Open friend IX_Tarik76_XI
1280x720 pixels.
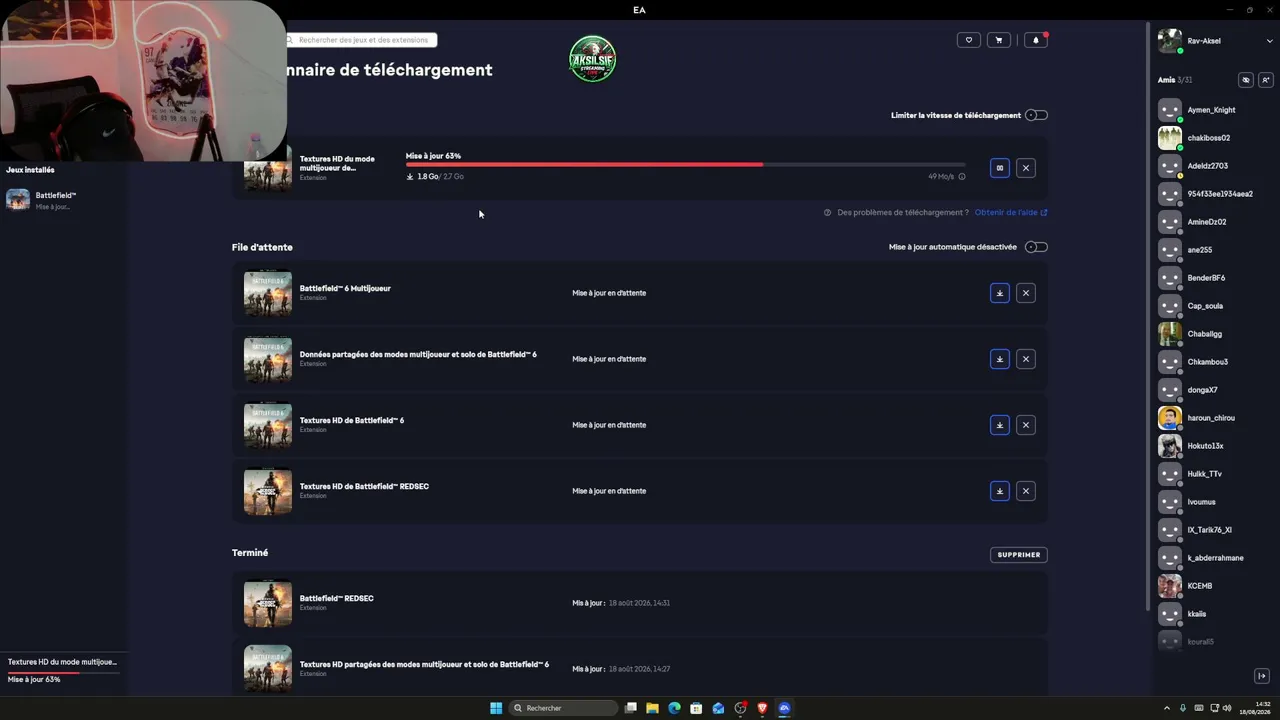point(1209,530)
